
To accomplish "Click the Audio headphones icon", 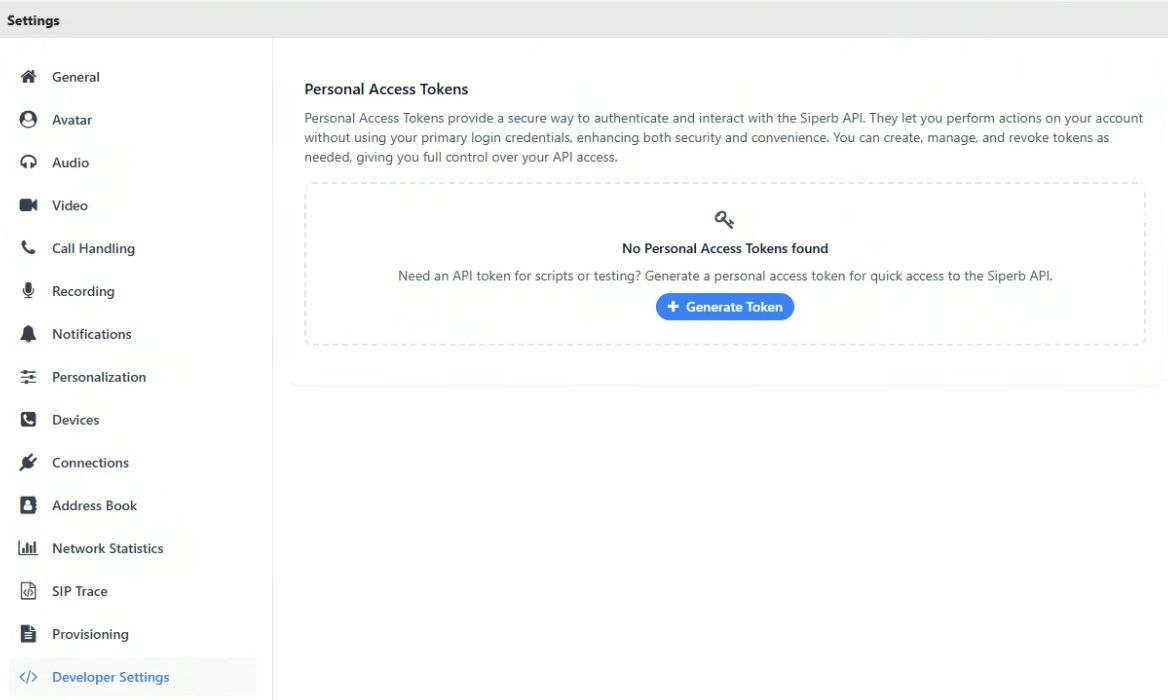I will pos(28,162).
